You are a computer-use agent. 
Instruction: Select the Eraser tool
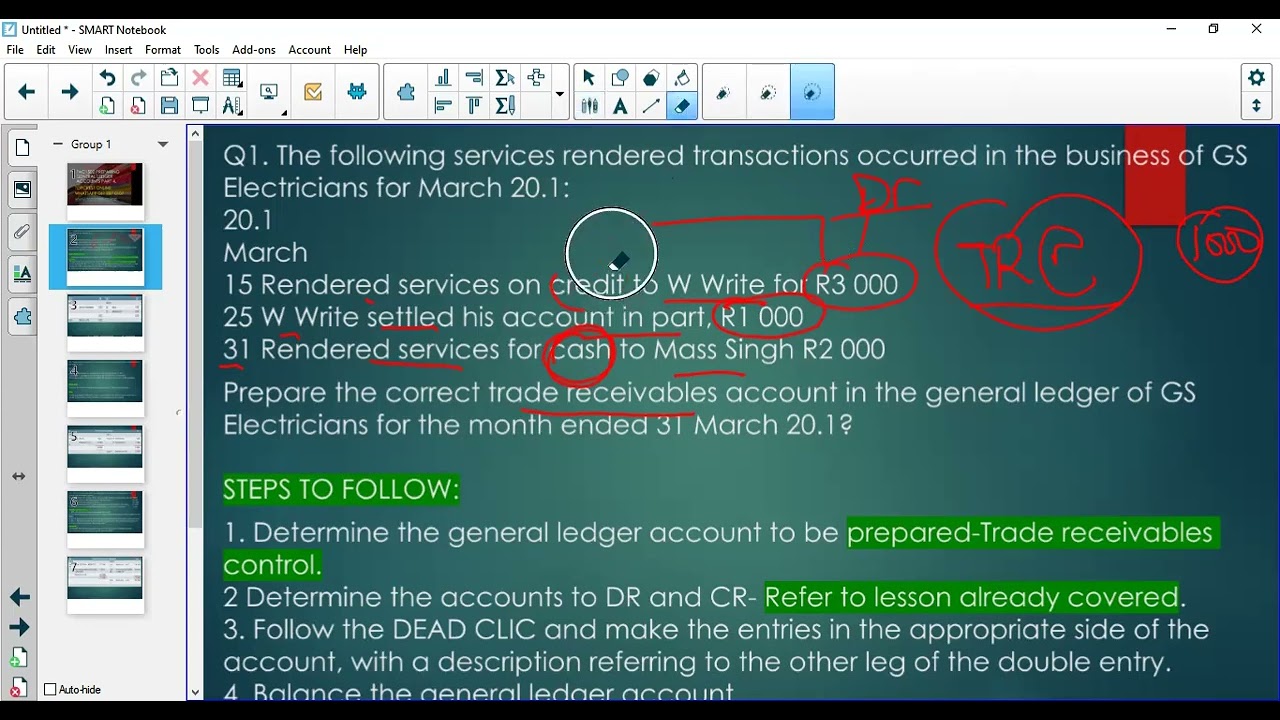click(682, 106)
